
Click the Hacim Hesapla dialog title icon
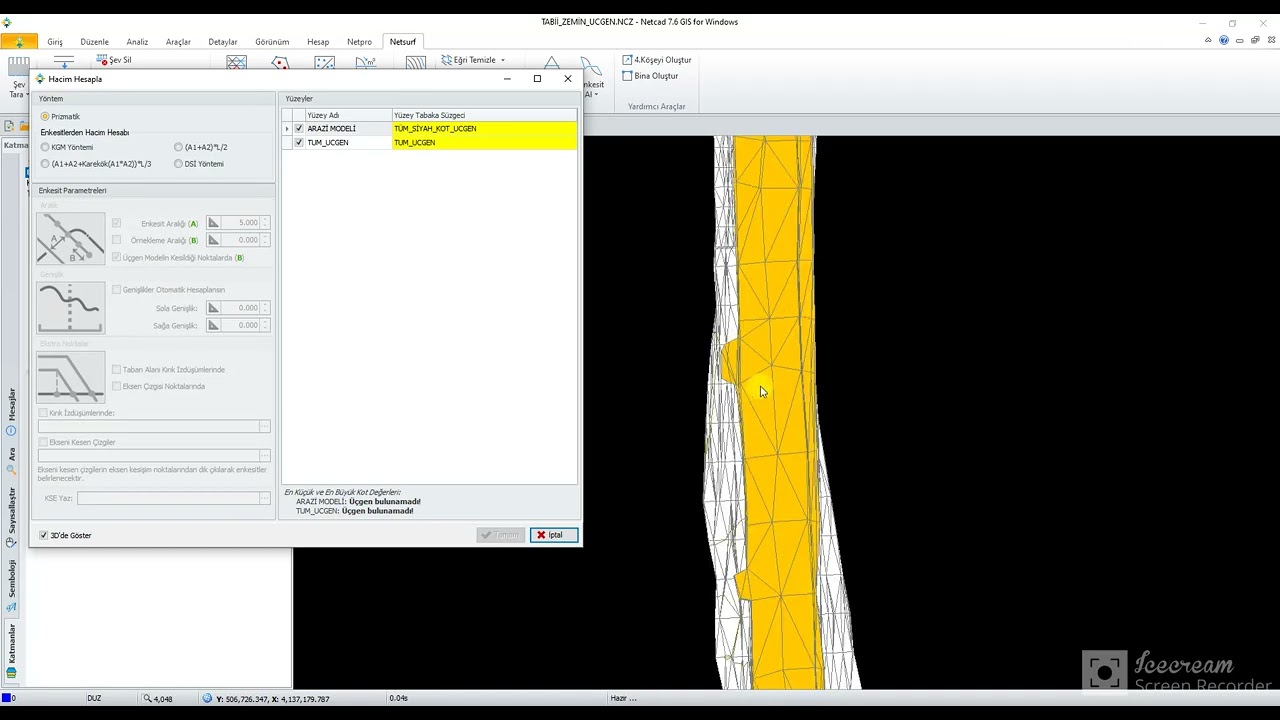coord(41,79)
